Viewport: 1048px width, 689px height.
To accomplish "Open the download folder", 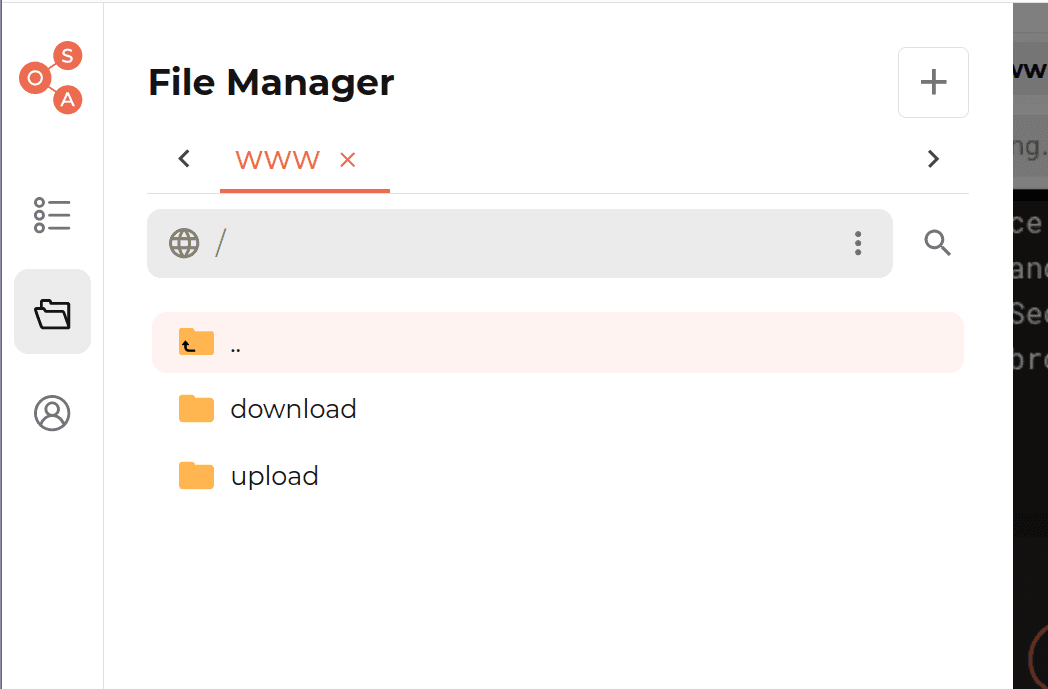I will coord(557,409).
